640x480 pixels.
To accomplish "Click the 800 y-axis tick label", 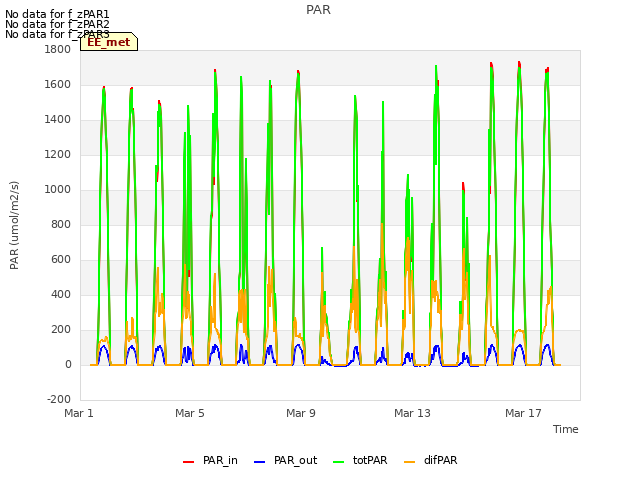I will [x=61, y=224].
